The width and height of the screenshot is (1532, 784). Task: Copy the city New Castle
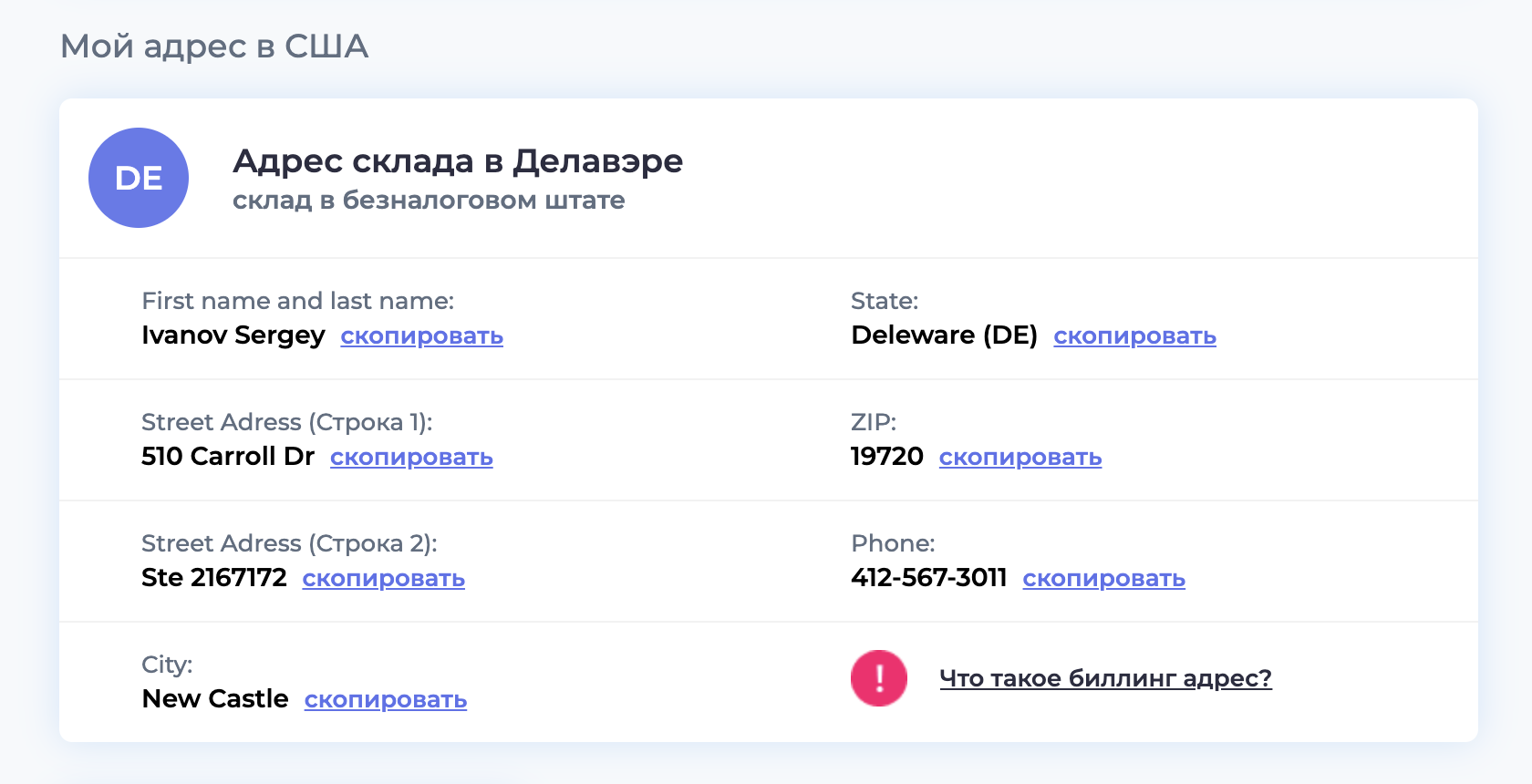pyautogui.click(x=385, y=700)
